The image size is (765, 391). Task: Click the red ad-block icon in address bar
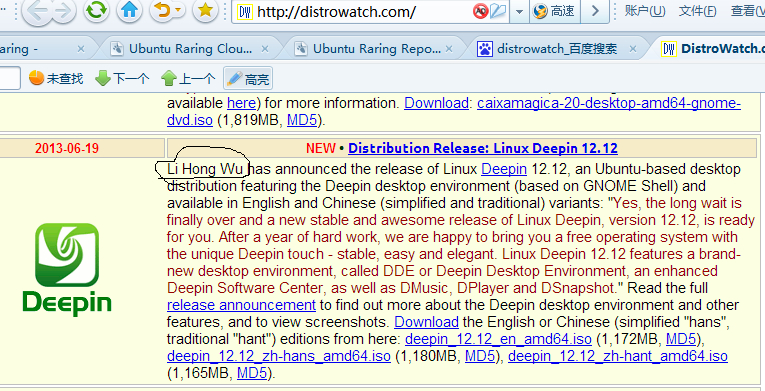[480, 11]
